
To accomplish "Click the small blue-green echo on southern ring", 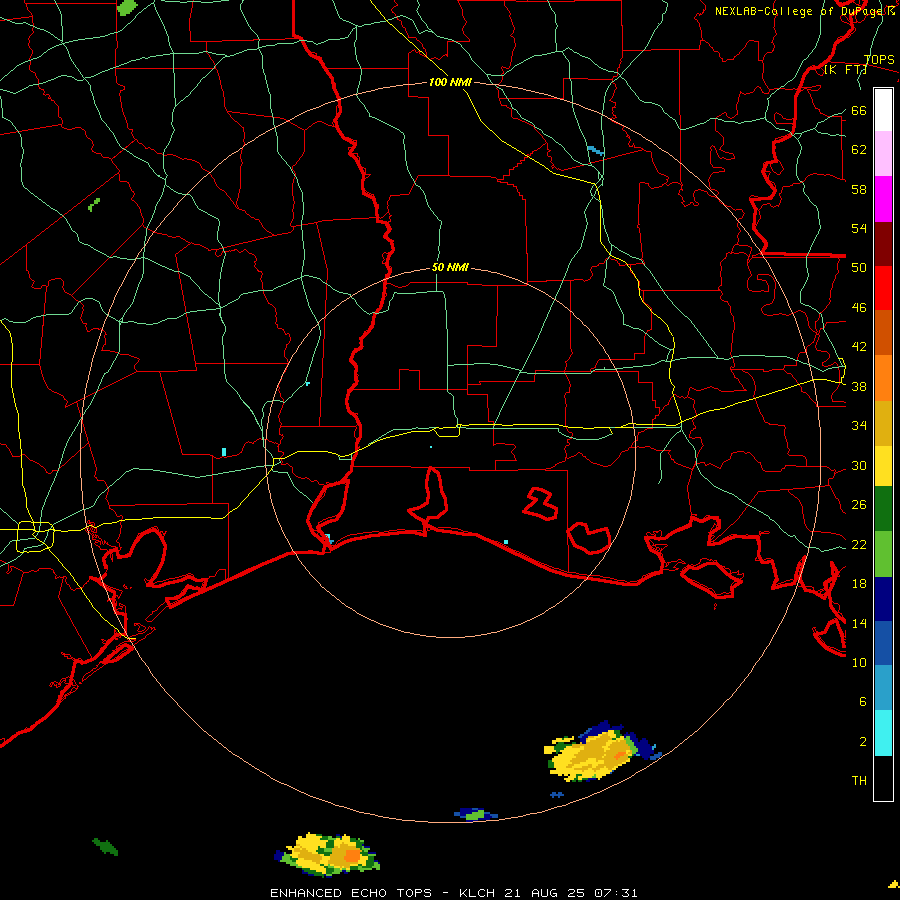I will [475, 814].
